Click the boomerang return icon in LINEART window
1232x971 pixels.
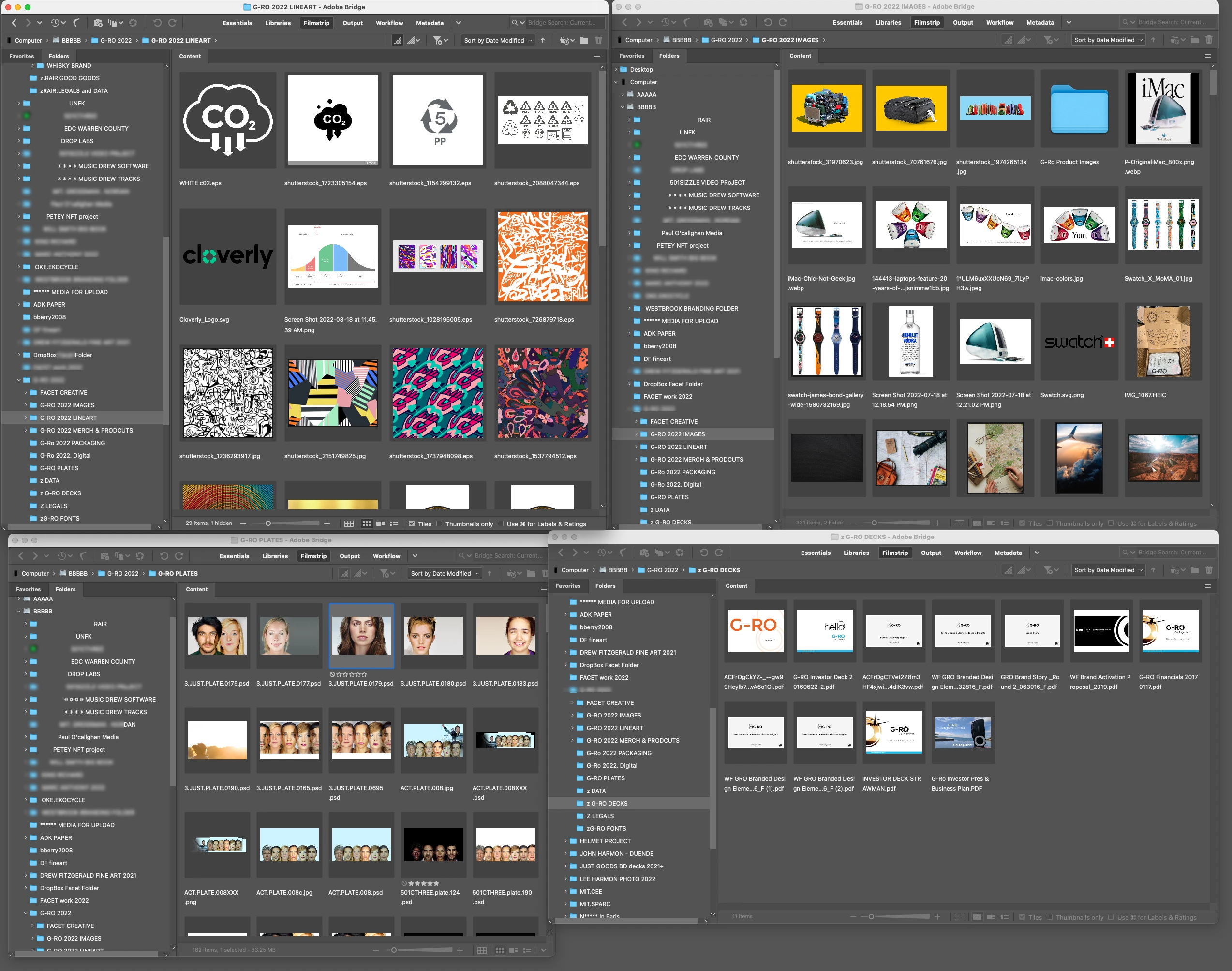(77, 23)
